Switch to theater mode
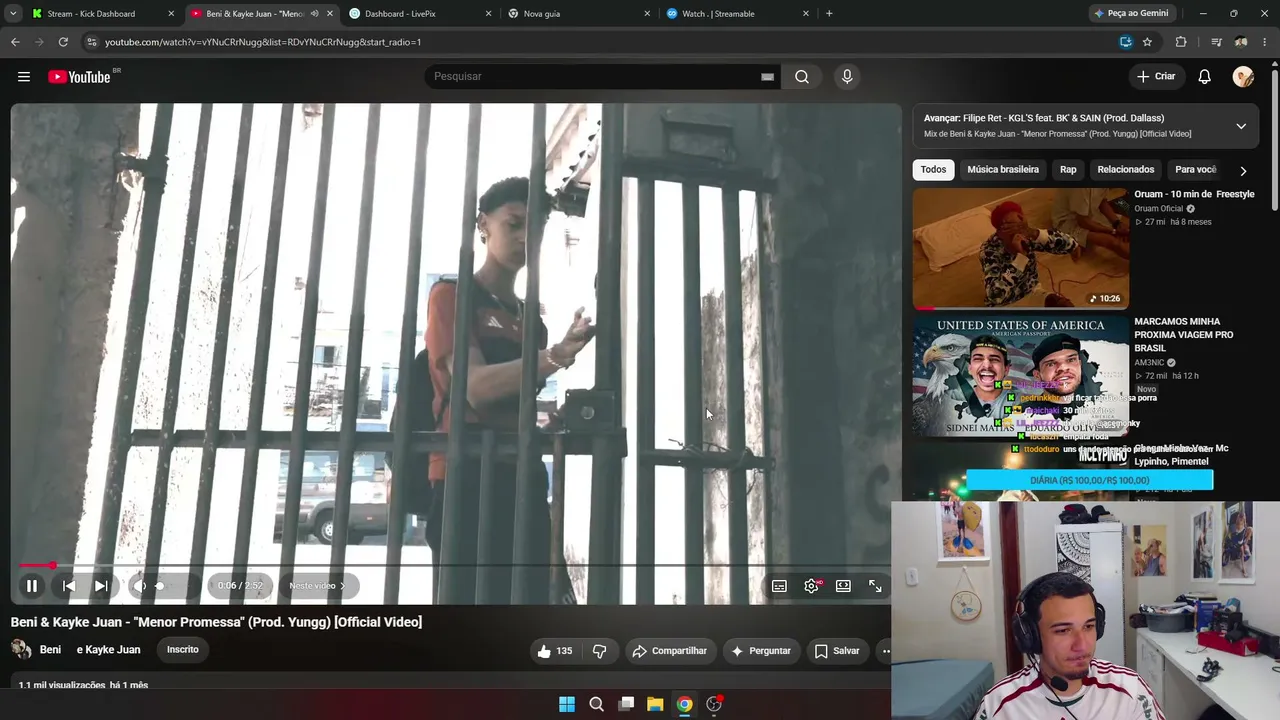Image resolution: width=1280 pixels, height=720 pixels. coord(843,586)
